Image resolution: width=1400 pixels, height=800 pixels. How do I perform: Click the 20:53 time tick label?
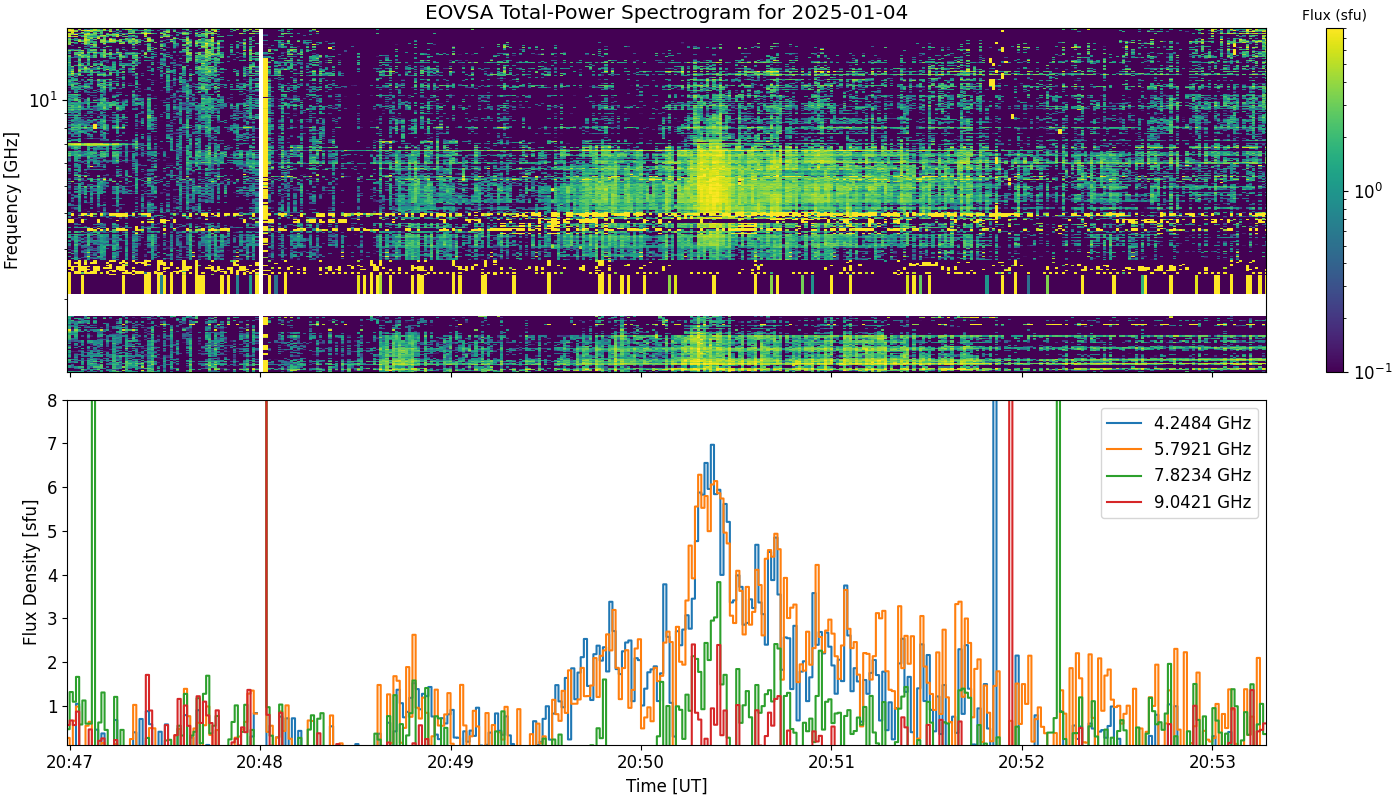coord(1212,762)
